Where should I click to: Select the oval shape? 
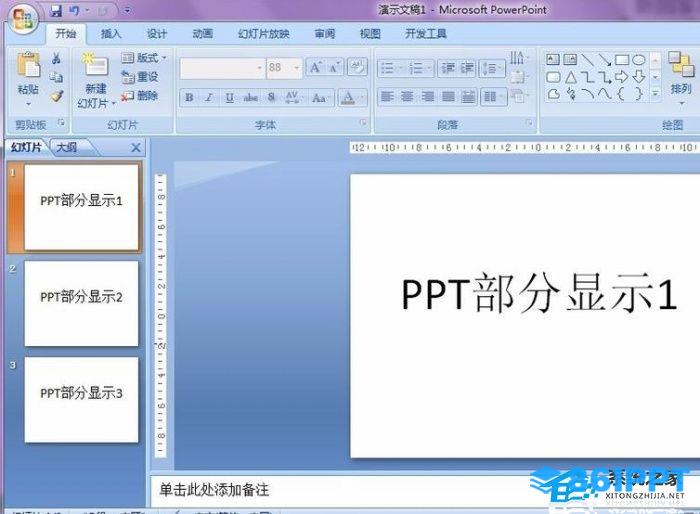point(639,60)
